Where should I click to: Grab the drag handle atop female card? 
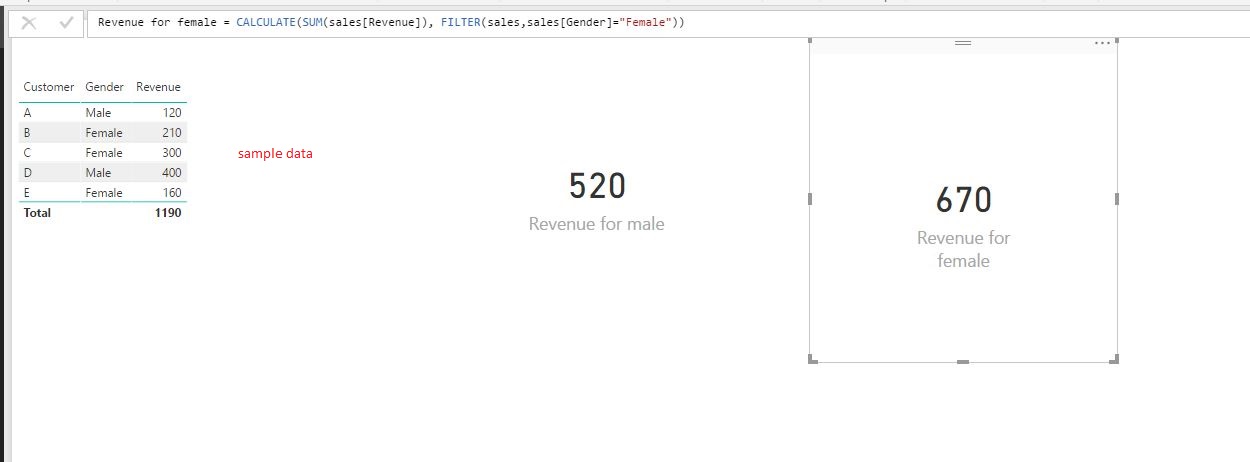coord(963,43)
